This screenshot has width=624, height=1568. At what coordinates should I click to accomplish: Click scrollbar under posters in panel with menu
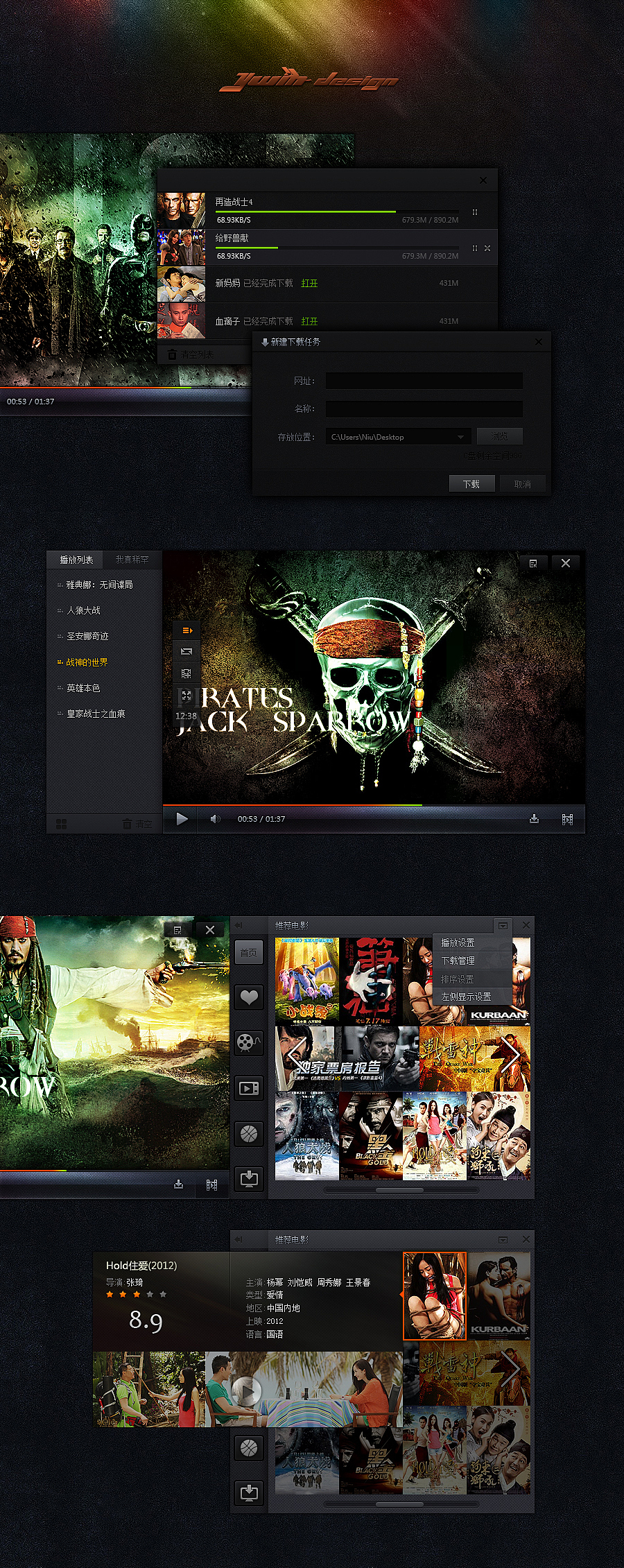(x=401, y=1190)
